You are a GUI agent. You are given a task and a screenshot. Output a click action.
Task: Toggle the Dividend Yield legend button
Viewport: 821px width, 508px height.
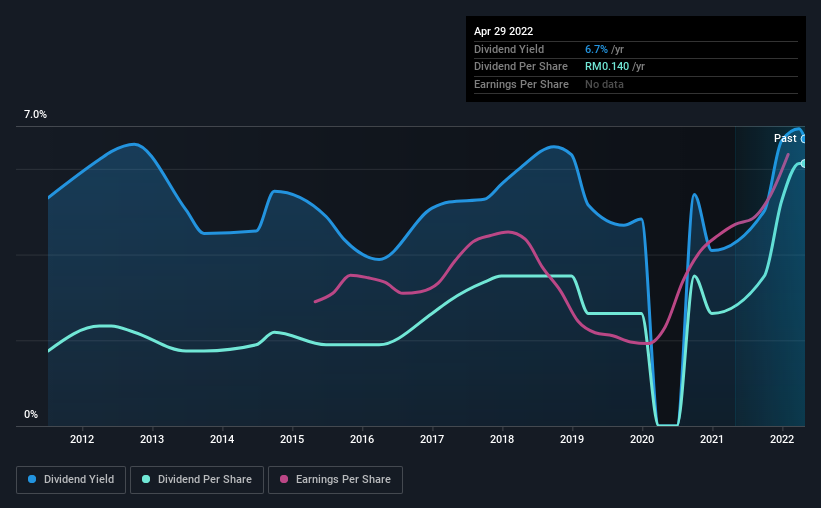[71, 480]
